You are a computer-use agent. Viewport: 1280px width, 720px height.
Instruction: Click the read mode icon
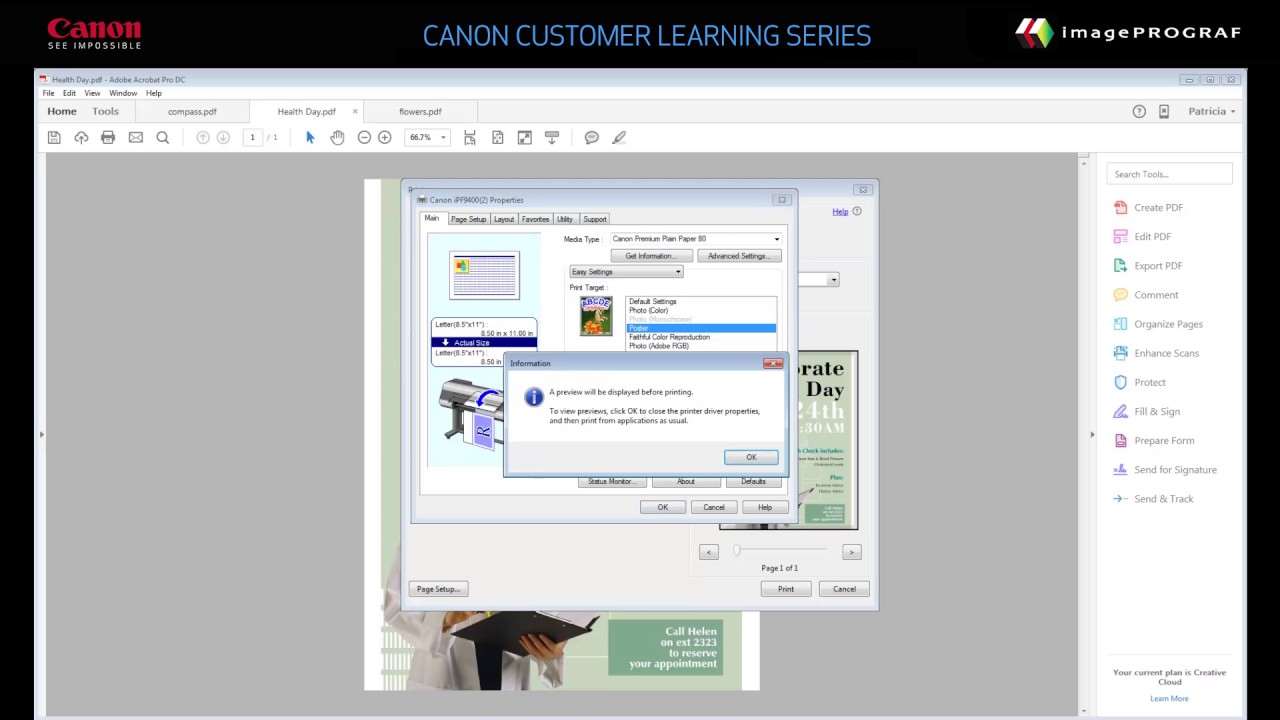(x=551, y=137)
